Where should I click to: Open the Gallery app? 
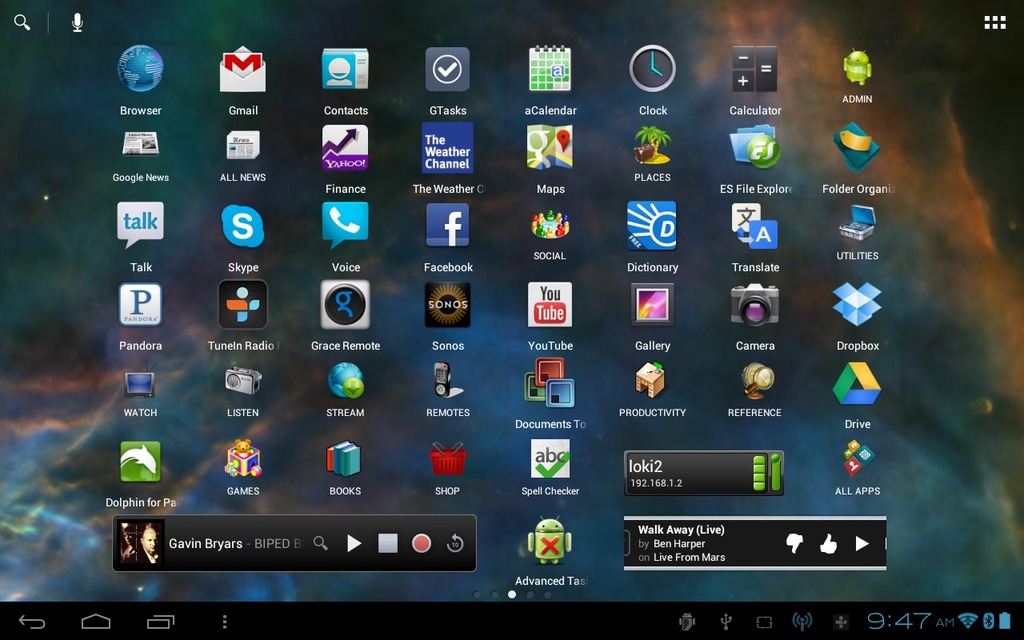(652, 304)
